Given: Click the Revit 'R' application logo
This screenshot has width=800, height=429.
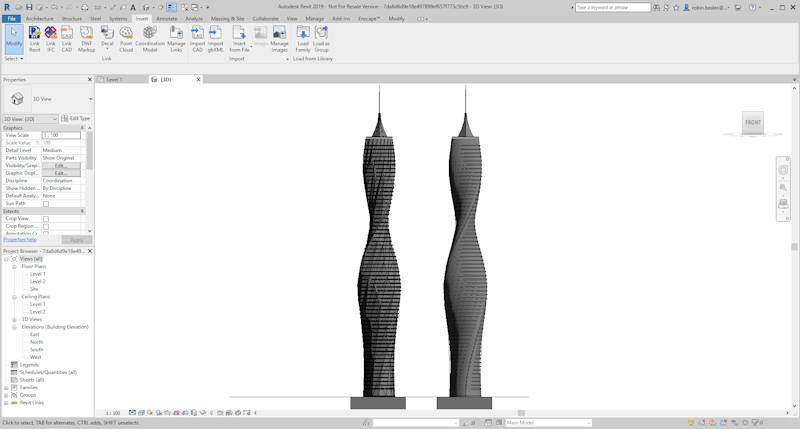Looking at the screenshot, I should point(7,7).
